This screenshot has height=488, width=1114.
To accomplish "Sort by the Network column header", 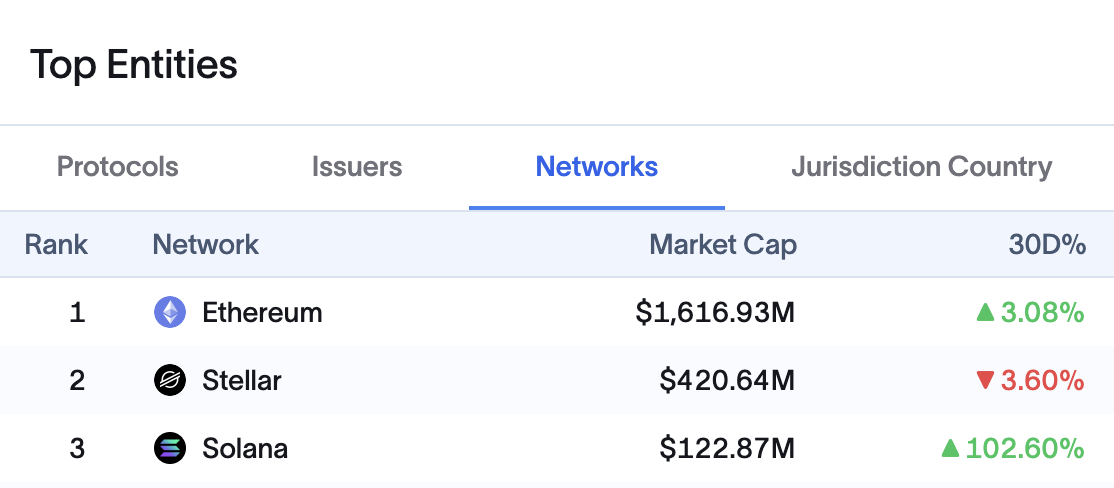I will (206, 245).
